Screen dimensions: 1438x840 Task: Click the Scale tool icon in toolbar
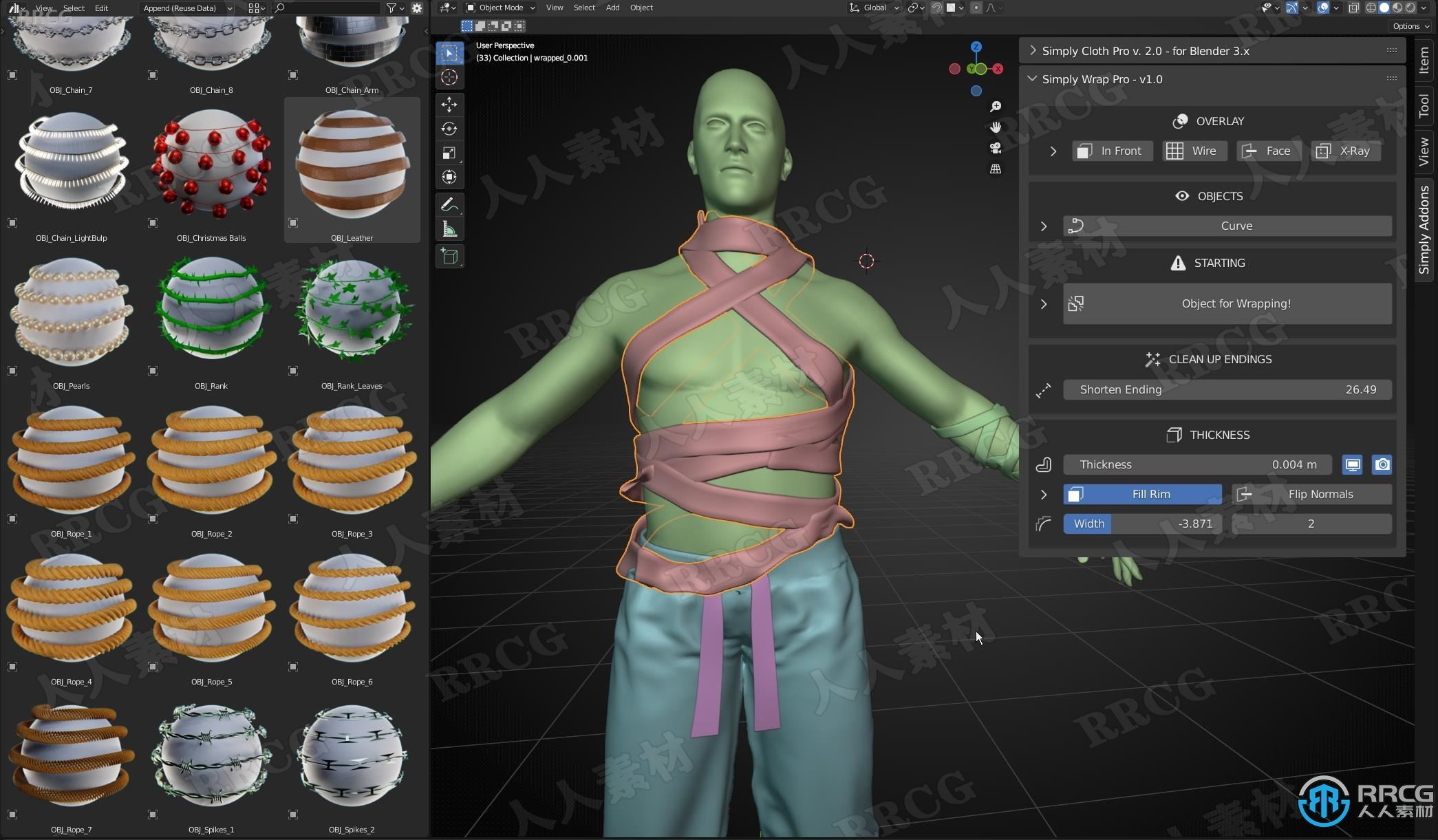449,152
